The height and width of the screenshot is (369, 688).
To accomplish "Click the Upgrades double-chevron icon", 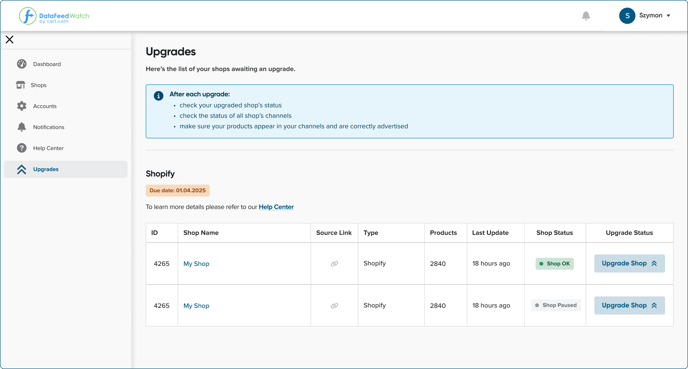I will (22, 169).
